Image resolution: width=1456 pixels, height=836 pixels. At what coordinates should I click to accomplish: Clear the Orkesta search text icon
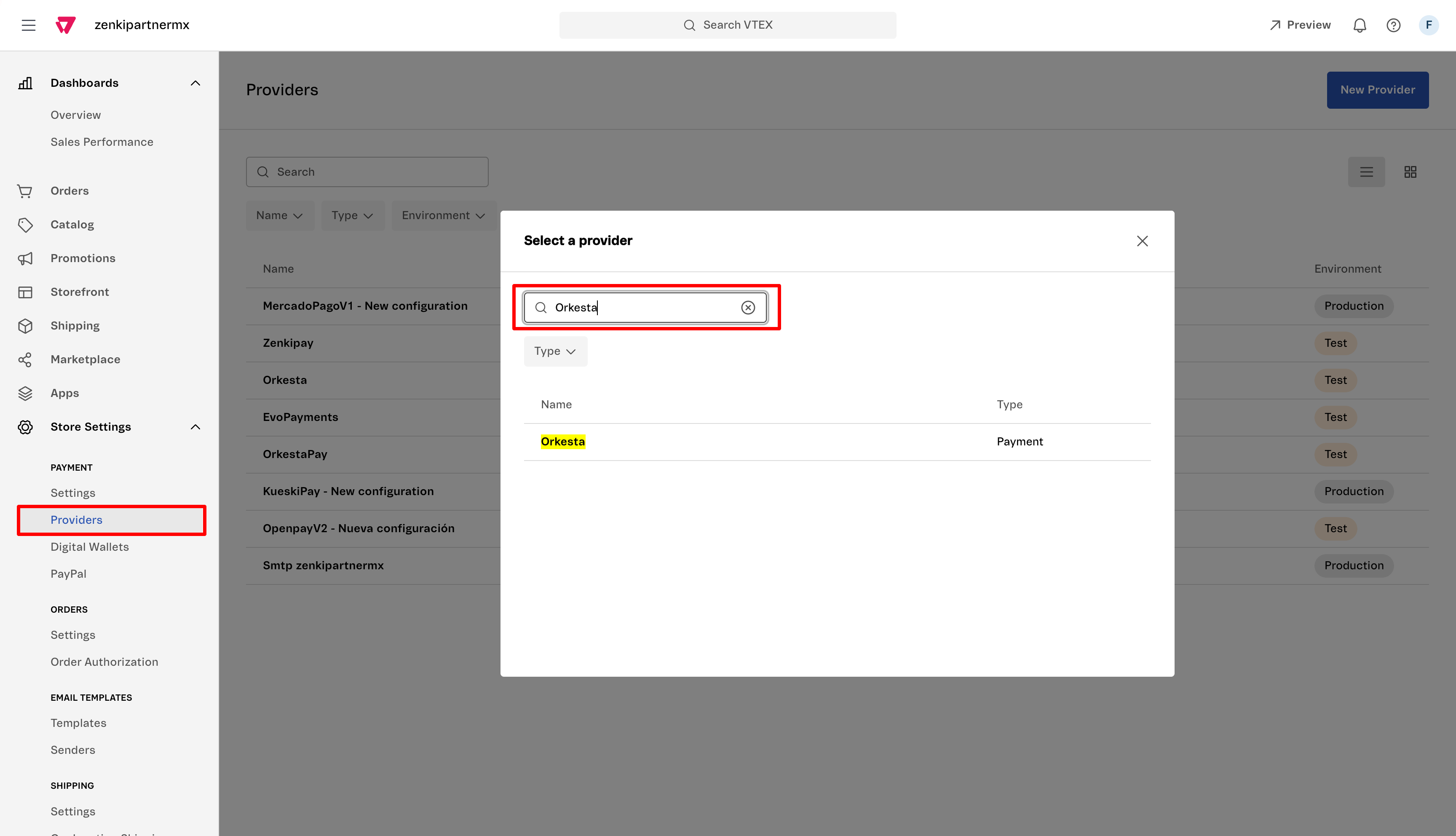(748, 308)
